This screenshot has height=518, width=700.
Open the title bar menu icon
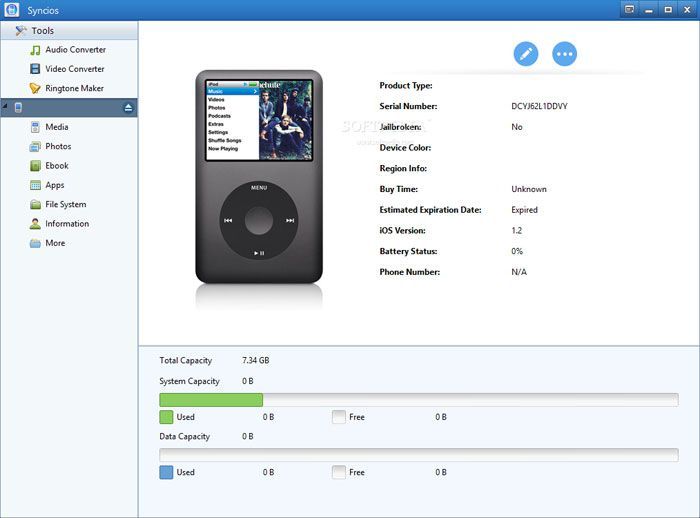(x=629, y=9)
